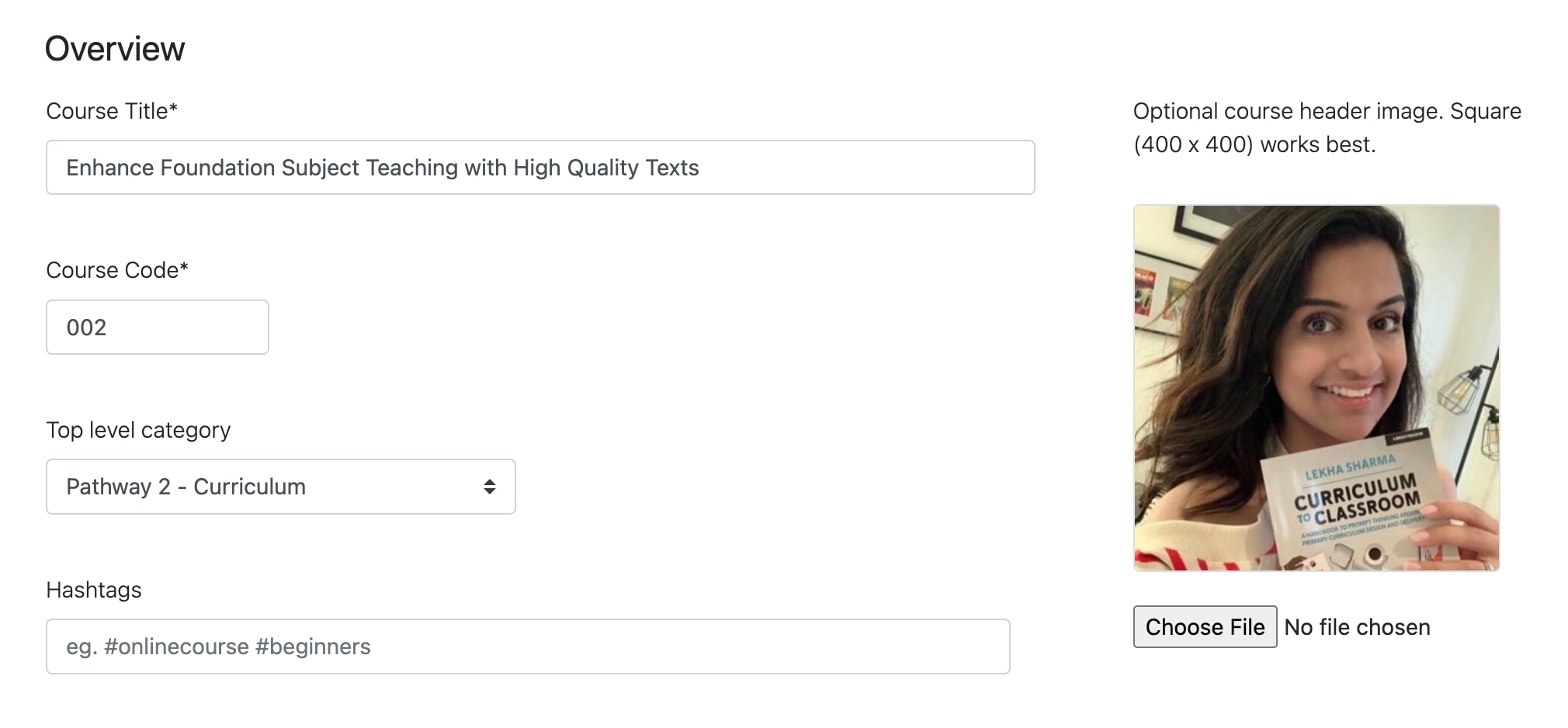
Task: Click the "Pathway 2 - Curriculum" selected value
Action: pyautogui.click(x=186, y=487)
